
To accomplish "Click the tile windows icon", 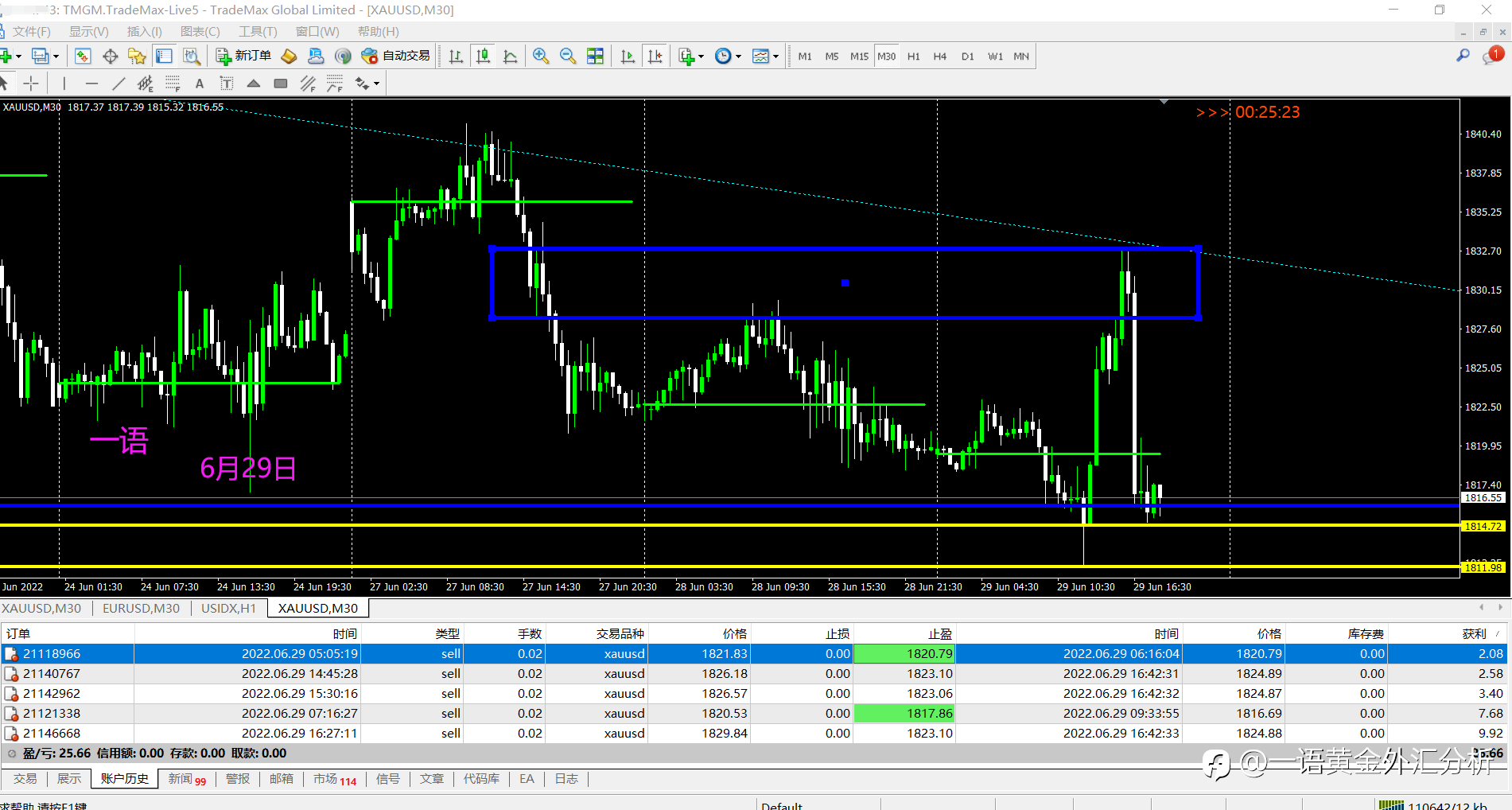I will click(x=595, y=56).
